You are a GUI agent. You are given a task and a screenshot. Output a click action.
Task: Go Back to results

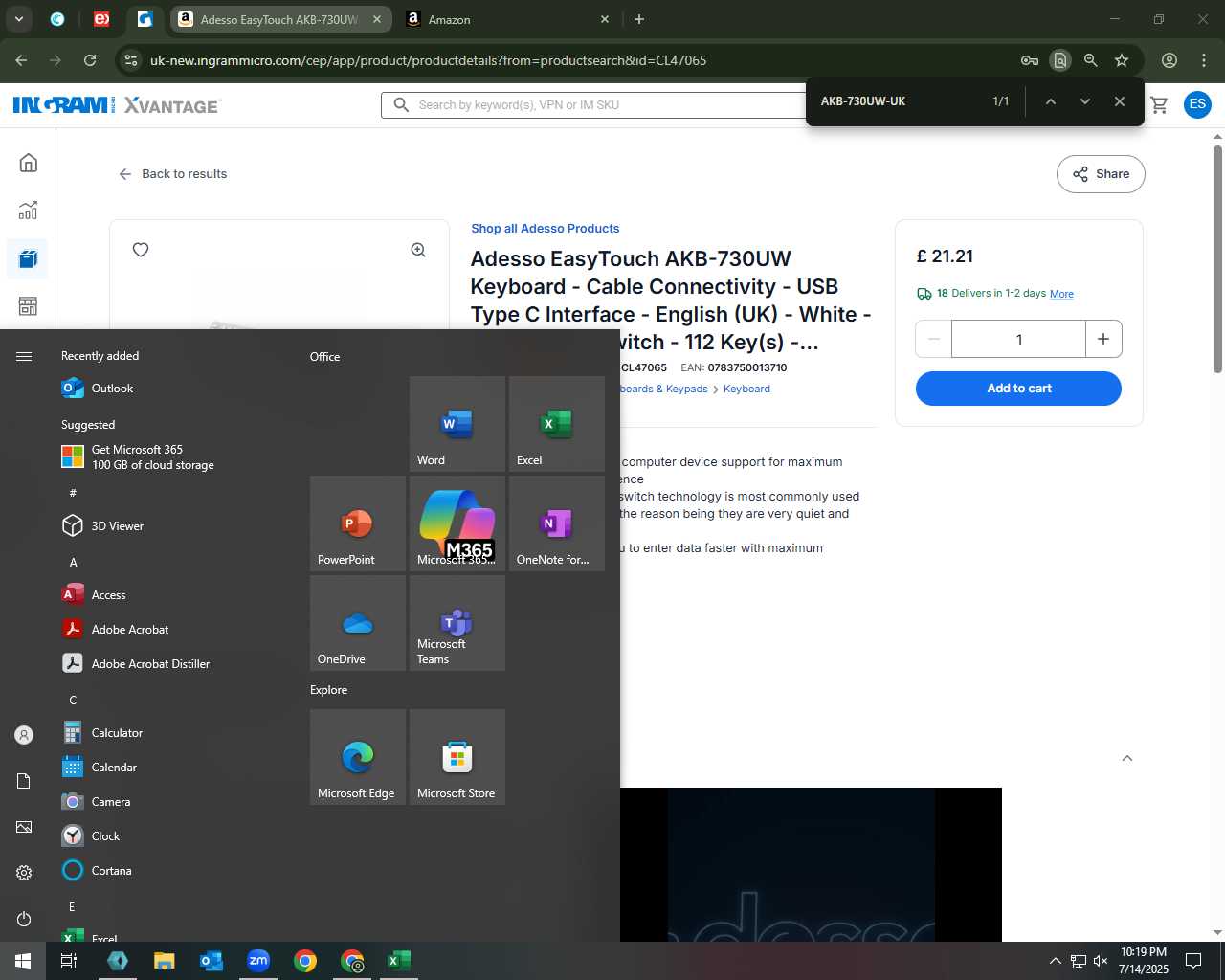pos(173,174)
